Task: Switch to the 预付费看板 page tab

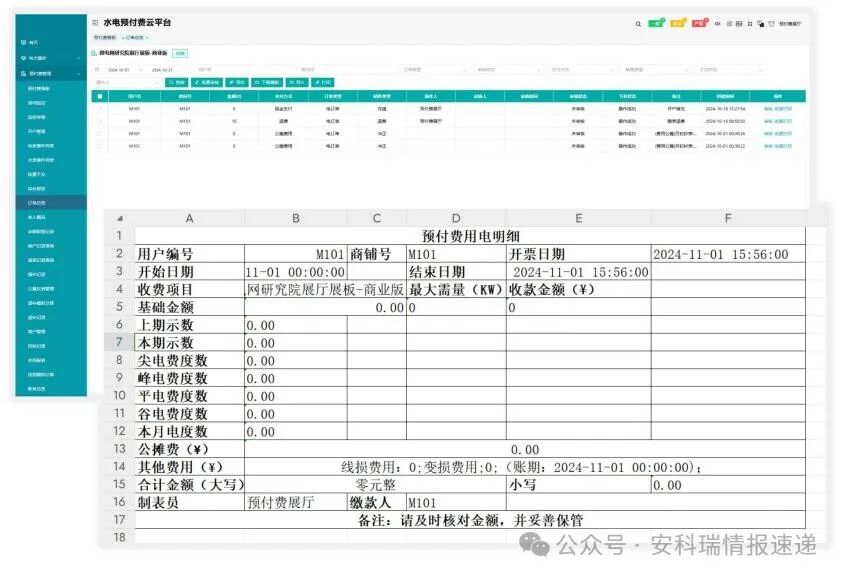Action: pos(104,38)
